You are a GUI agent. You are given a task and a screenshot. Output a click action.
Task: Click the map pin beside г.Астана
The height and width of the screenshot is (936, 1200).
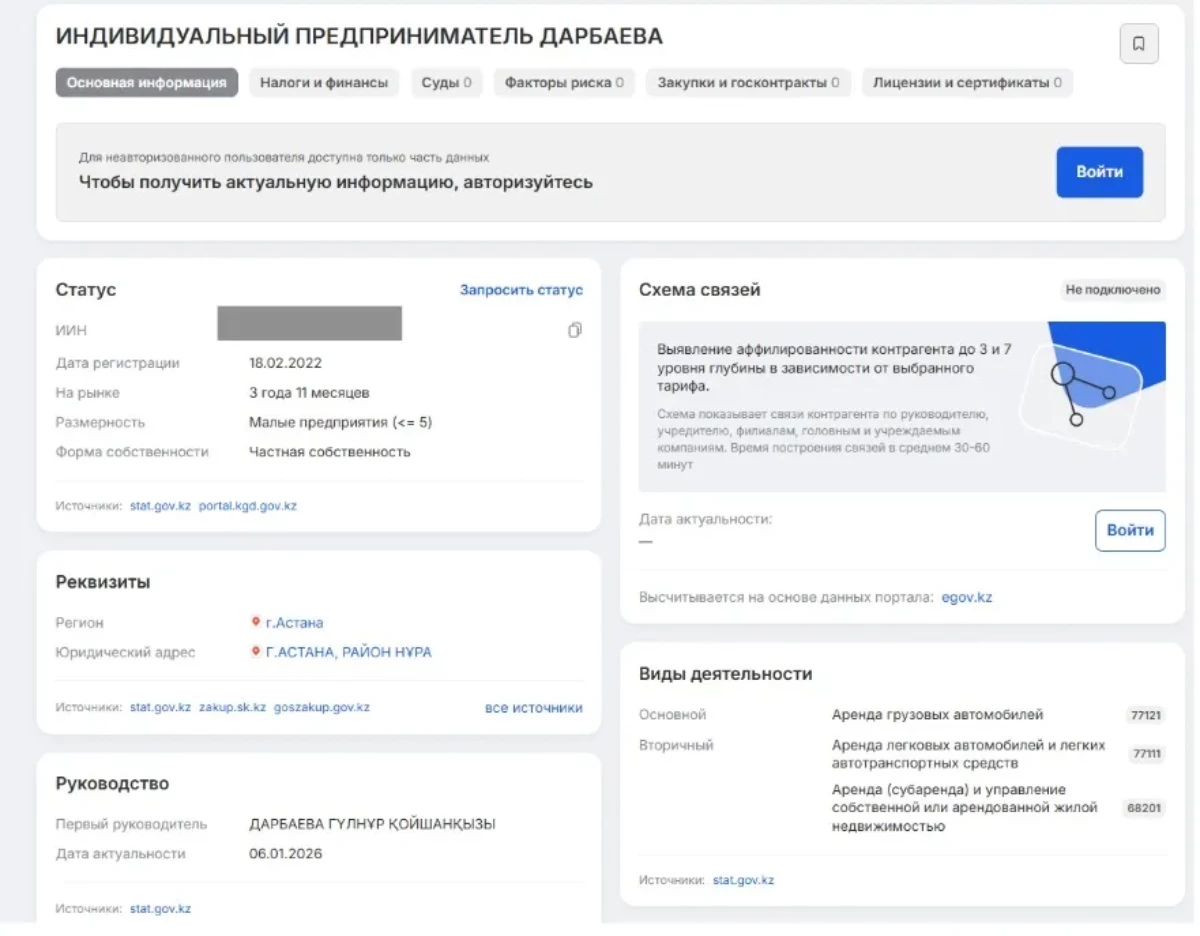point(256,622)
